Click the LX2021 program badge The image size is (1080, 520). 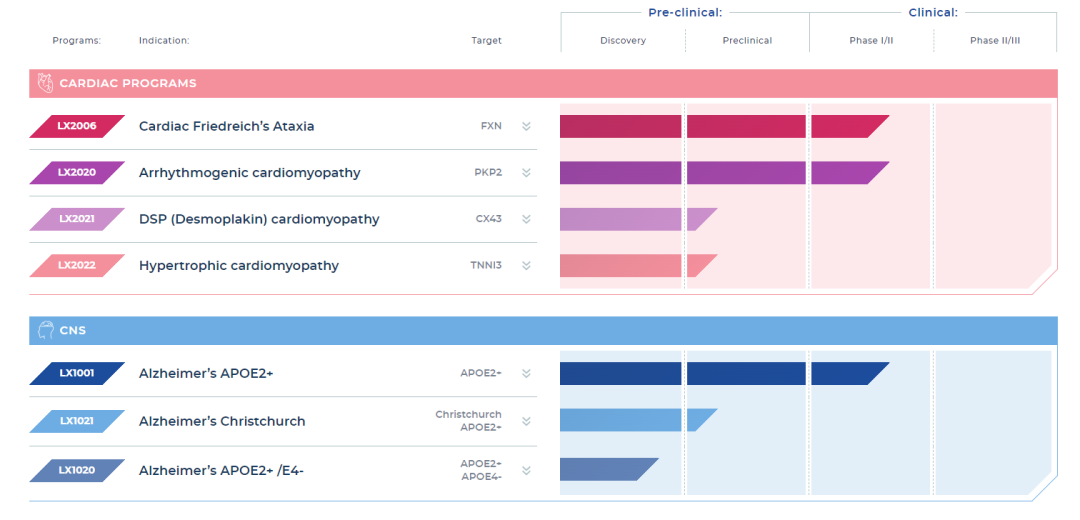coord(77,219)
